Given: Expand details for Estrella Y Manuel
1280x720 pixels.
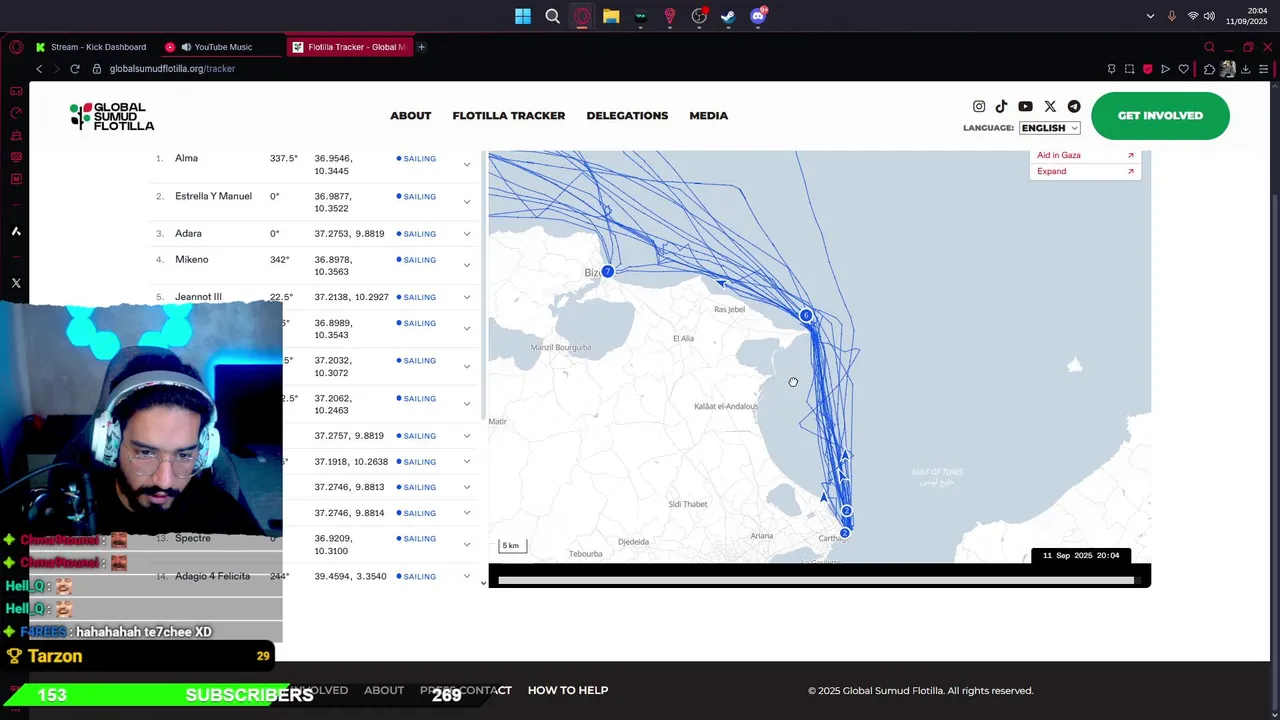Looking at the screenshot, I should click(466, 202).
